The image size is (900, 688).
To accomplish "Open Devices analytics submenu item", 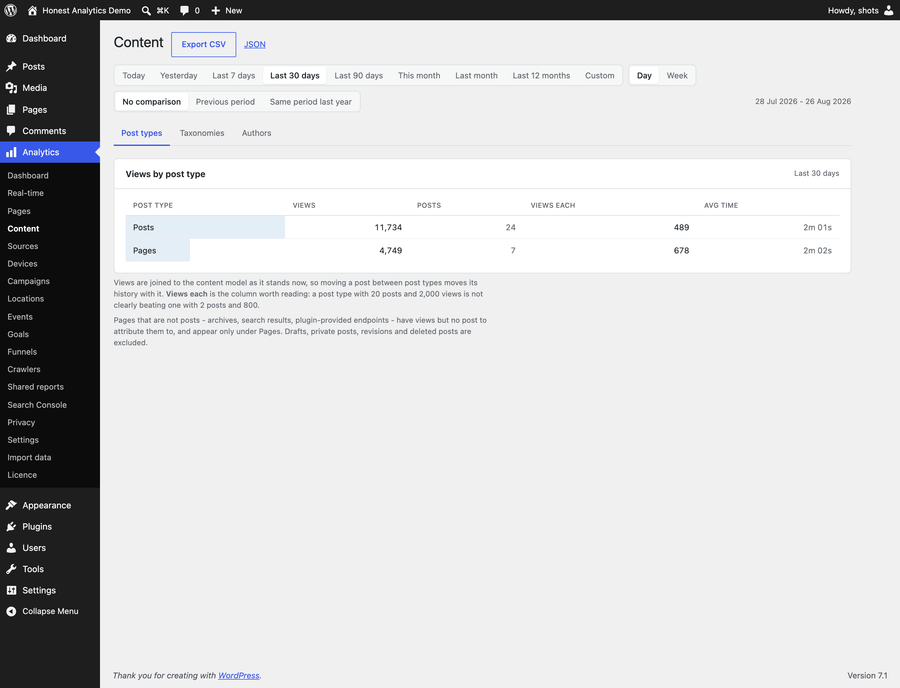I will tap(22, 263).
